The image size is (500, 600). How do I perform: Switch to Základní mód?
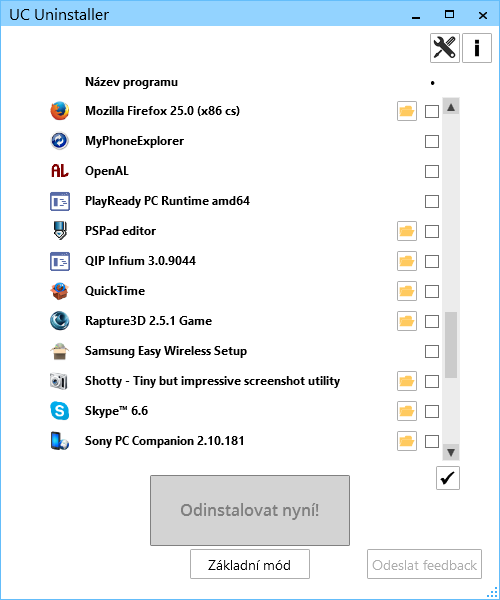(x=250, y=564)
